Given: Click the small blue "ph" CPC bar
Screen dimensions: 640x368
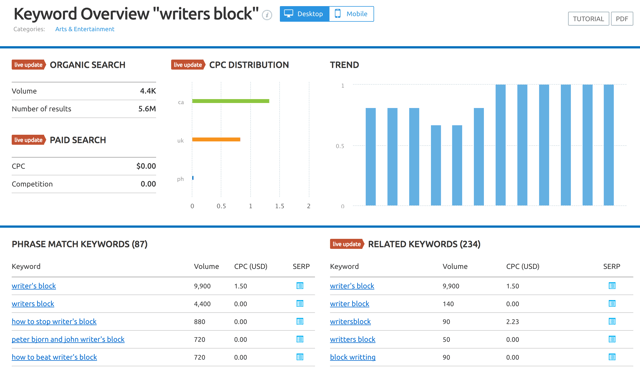Looking at the screenshot, I should point(193,178).
